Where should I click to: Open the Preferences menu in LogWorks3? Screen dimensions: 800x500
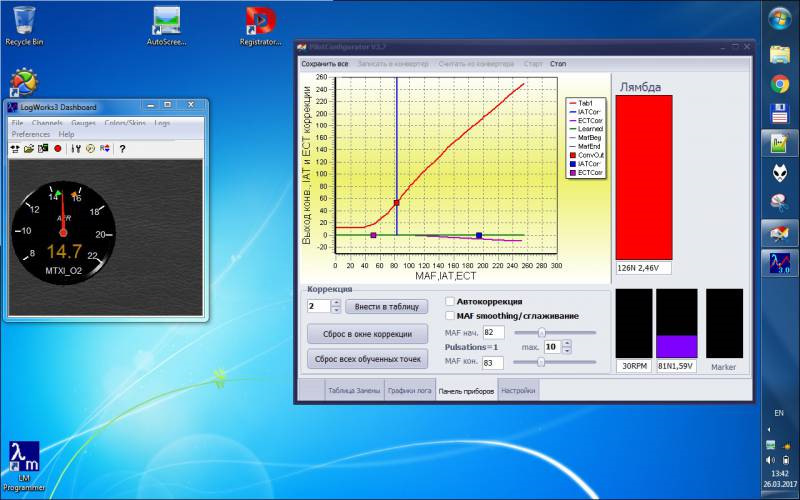point(31,134)
